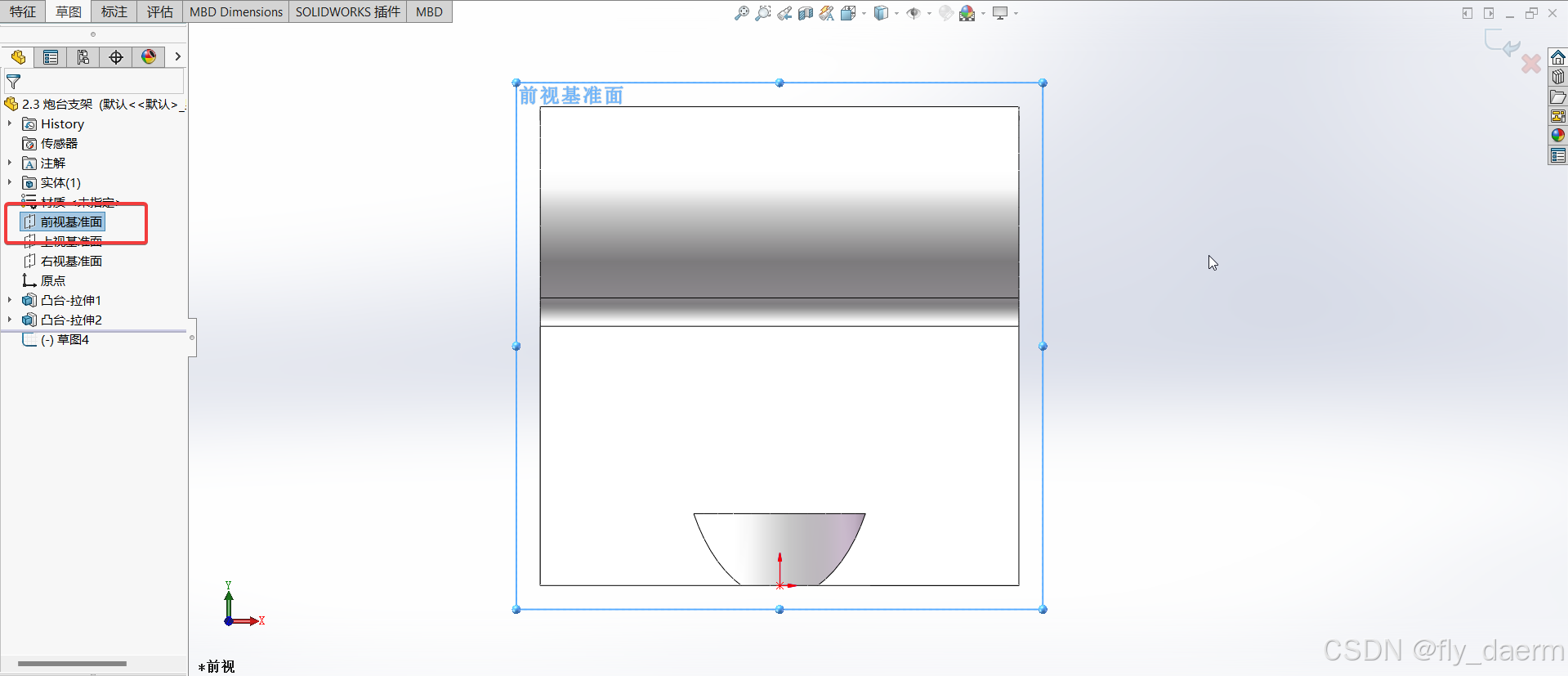Select the 凸台-拉伸2 feature
1568x676 pixels.
click(x=62, y=320)
